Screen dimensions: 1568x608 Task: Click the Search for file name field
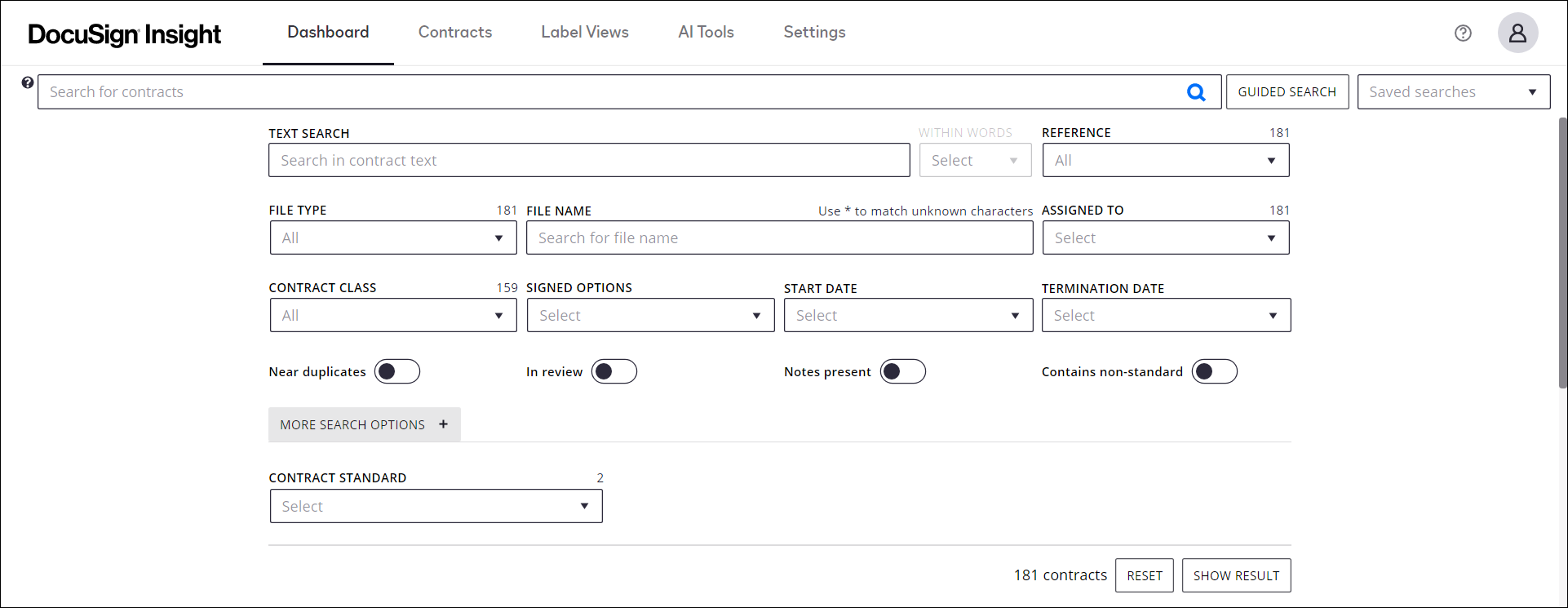point(780,238)
